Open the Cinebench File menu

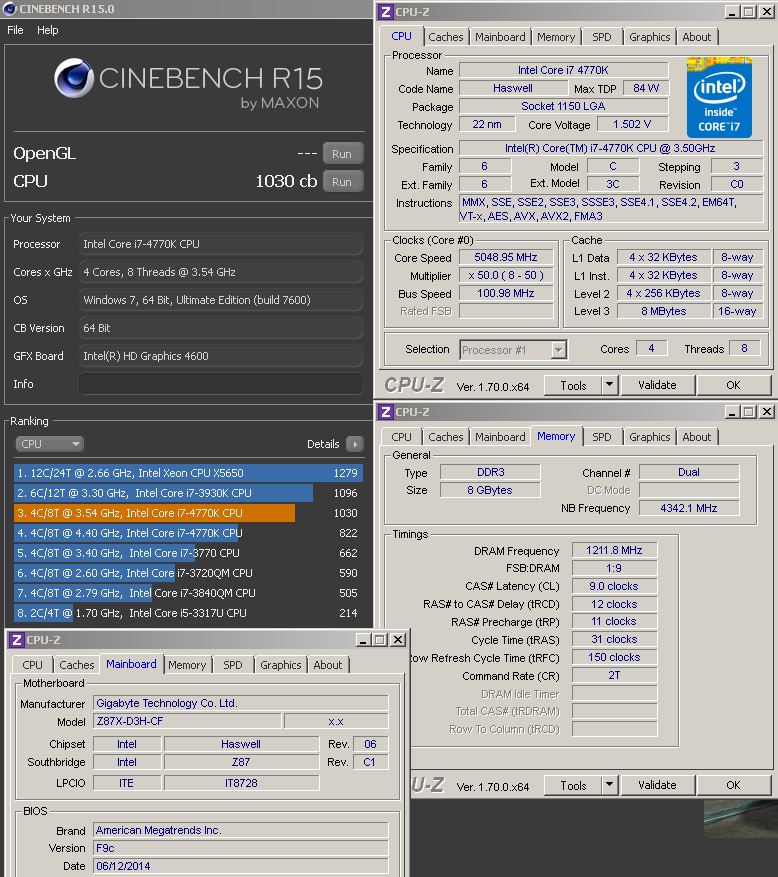click(x=15, y=30)
